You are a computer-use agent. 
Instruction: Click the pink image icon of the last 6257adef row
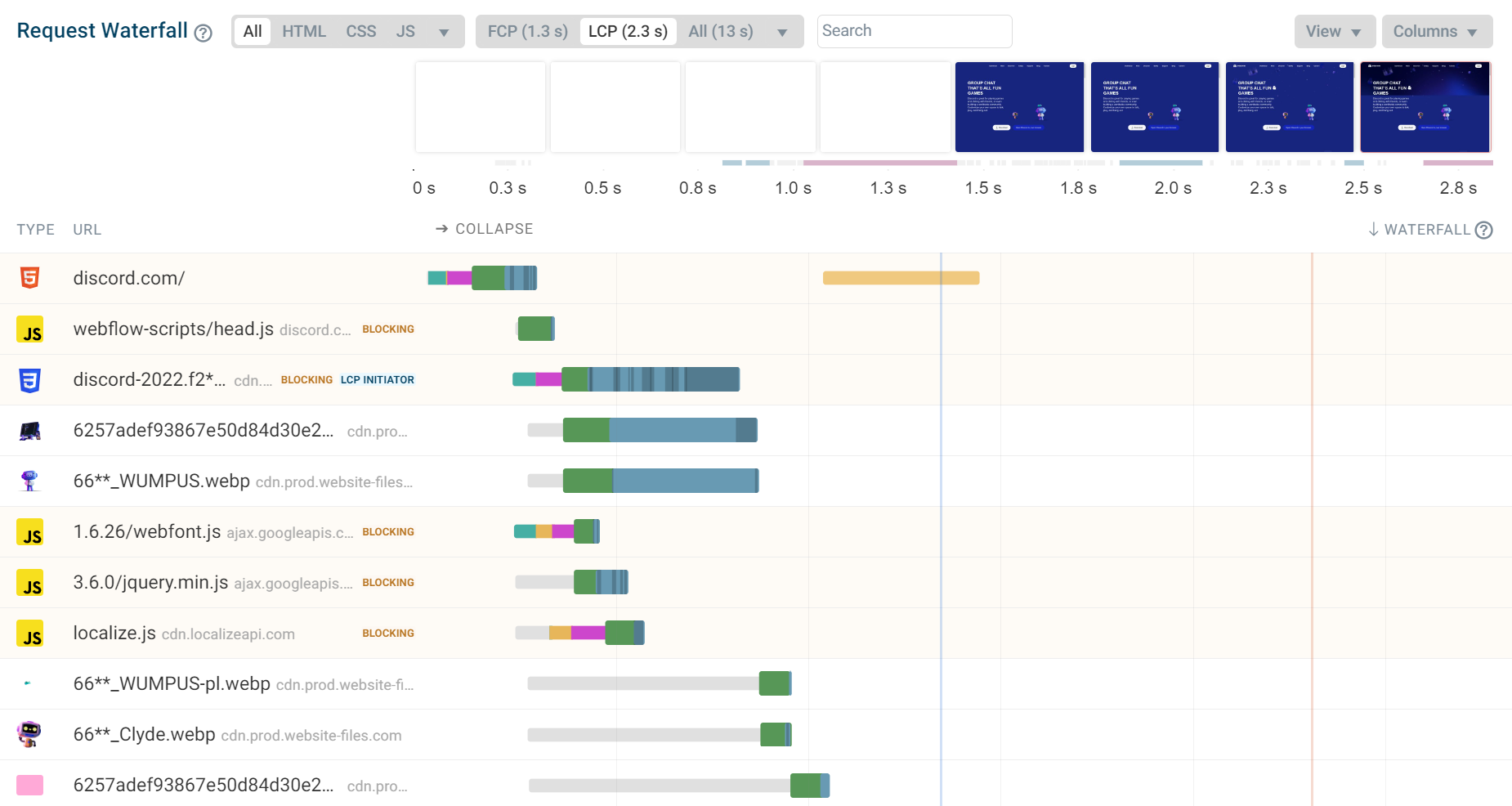[x=30, y=786]
